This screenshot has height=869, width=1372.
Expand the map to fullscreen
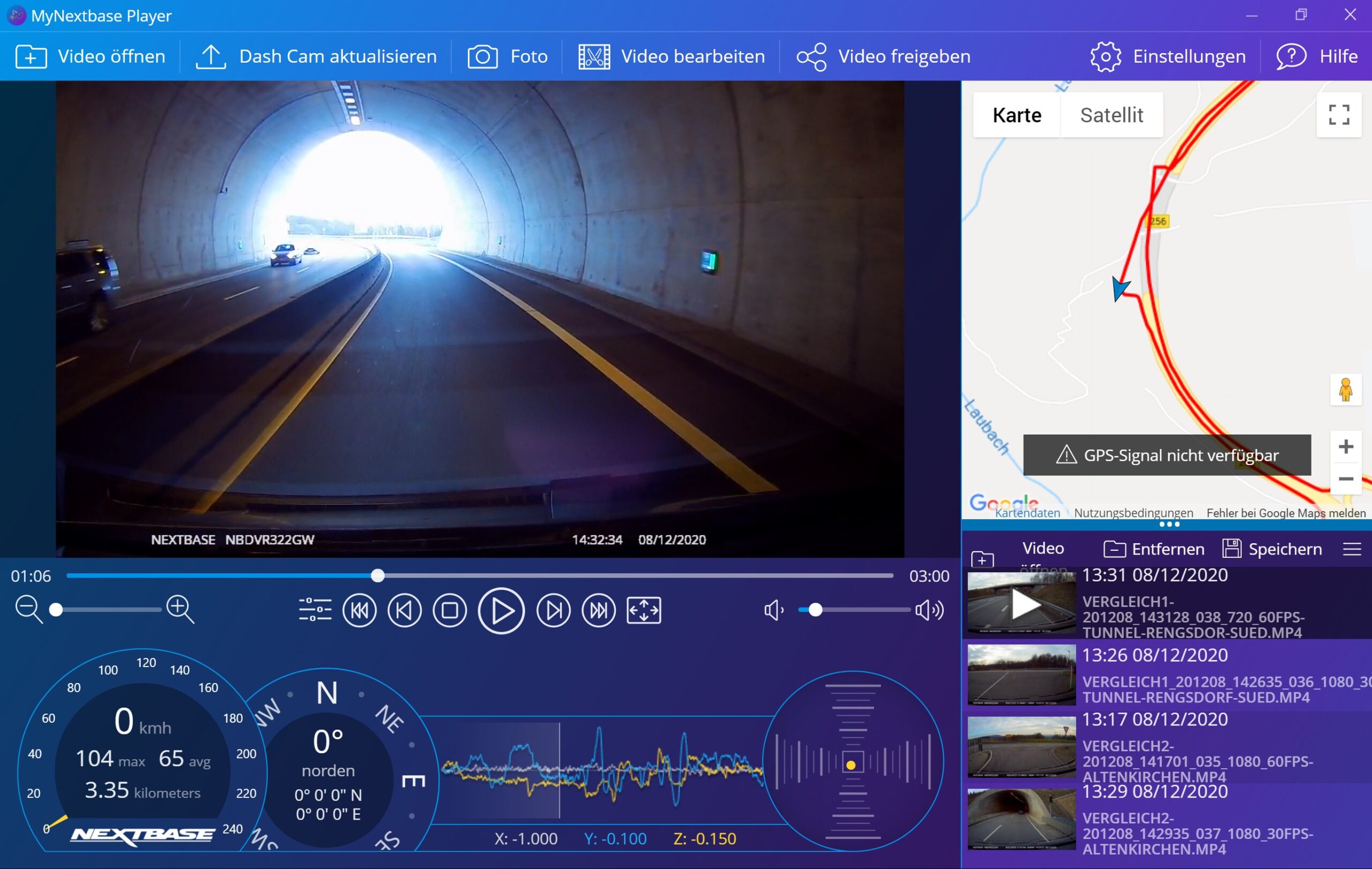tap(1338, 115)
